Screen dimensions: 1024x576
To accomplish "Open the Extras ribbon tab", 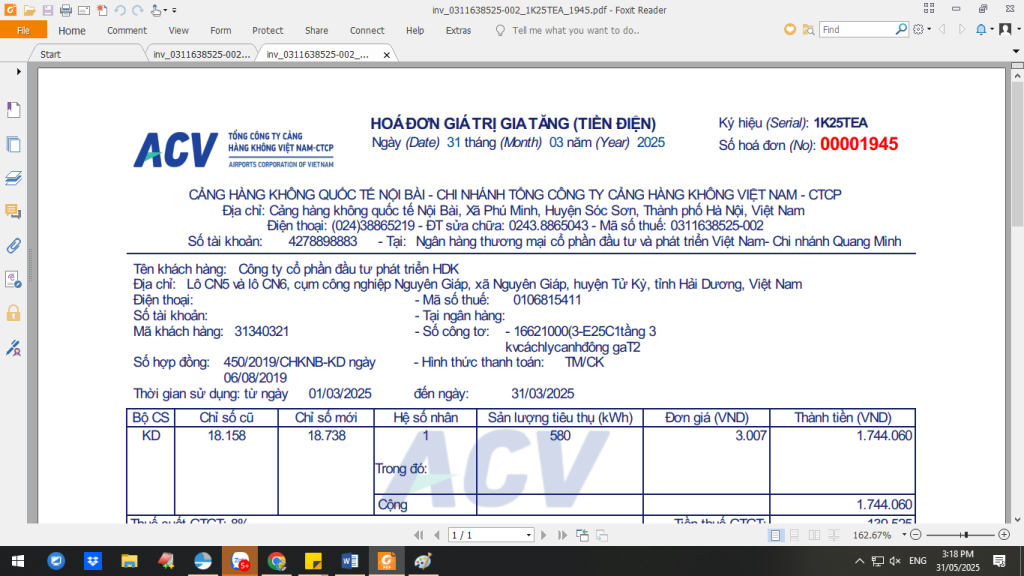I will point(458,30).
